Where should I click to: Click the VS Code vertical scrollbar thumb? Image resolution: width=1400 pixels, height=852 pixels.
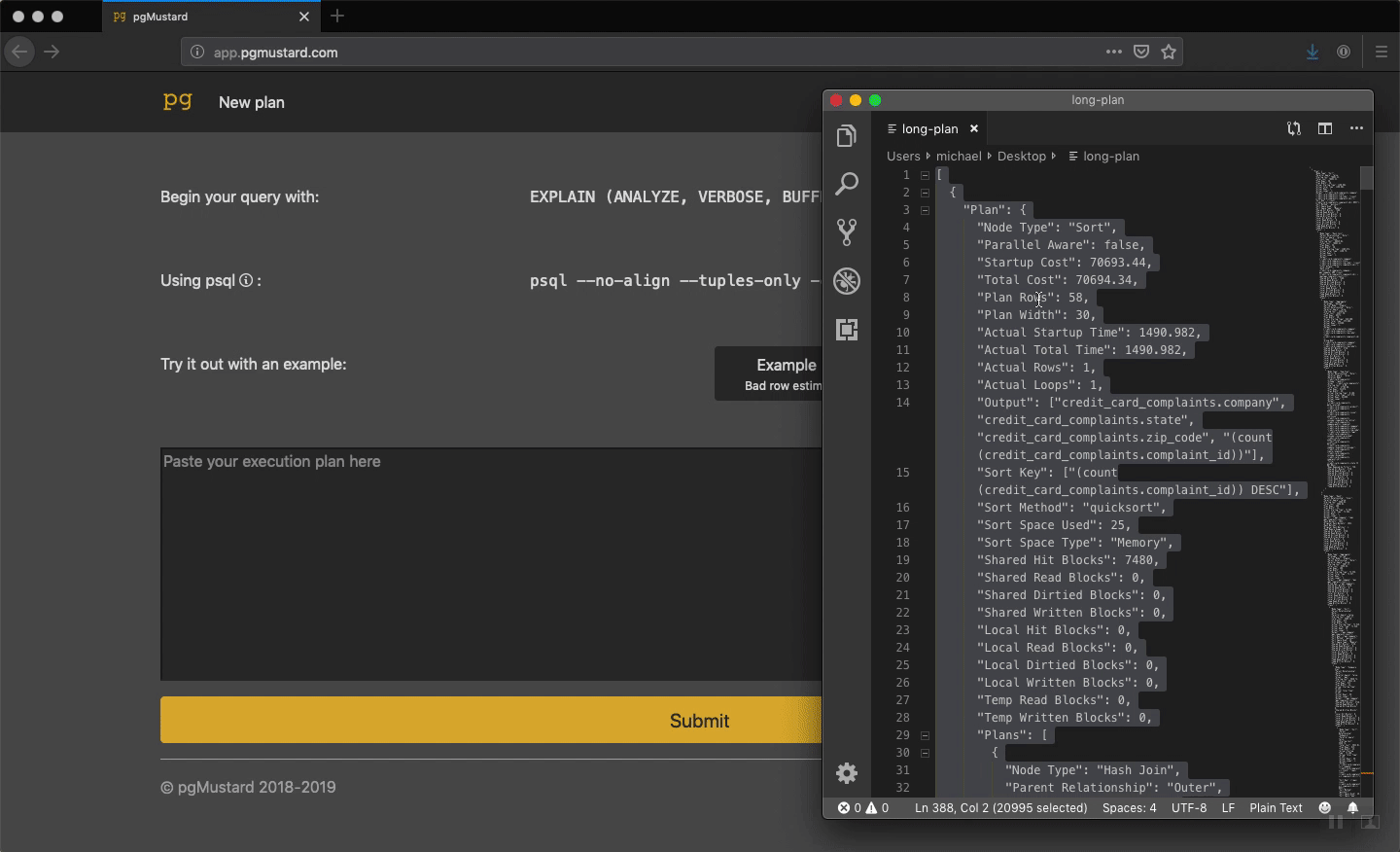pos(1366,178)
